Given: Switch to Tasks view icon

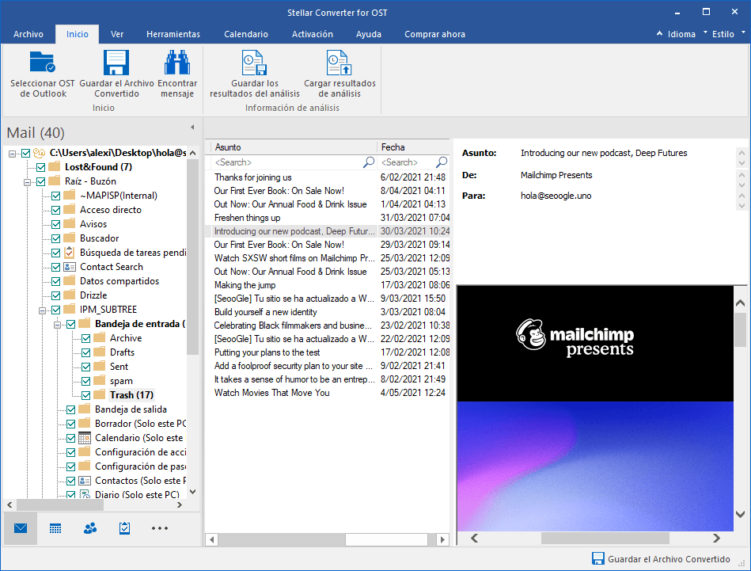Looking at the screenshot, I should tap(125, 528).
